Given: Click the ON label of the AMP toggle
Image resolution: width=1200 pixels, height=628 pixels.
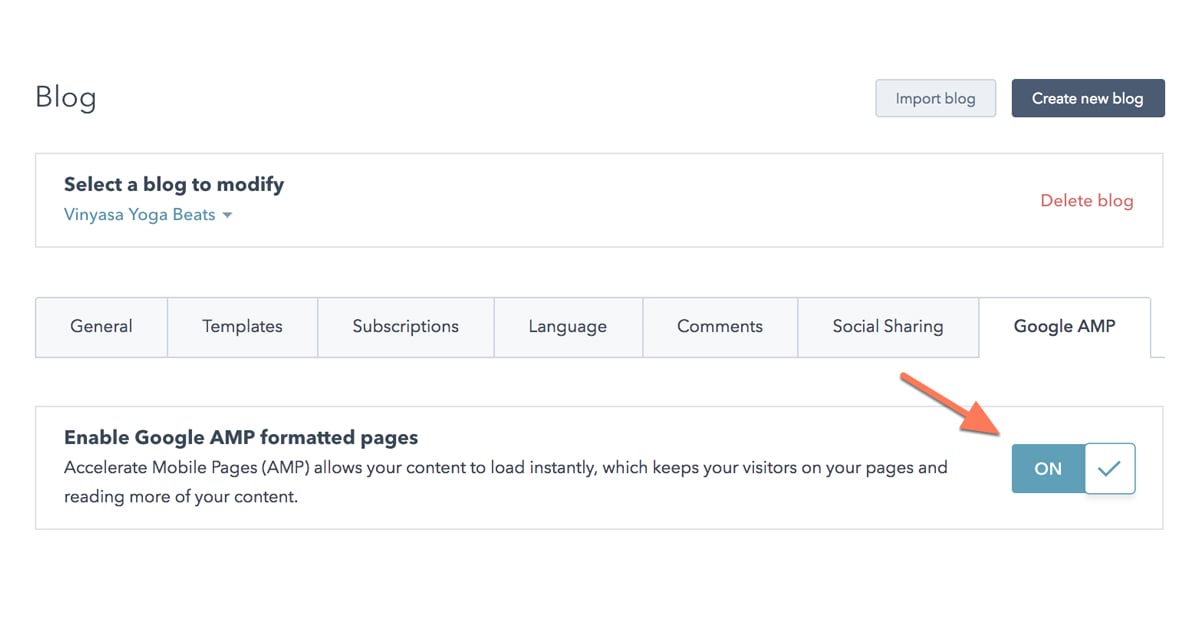Looking at the screenshot, I should [x=1048, y=469].
